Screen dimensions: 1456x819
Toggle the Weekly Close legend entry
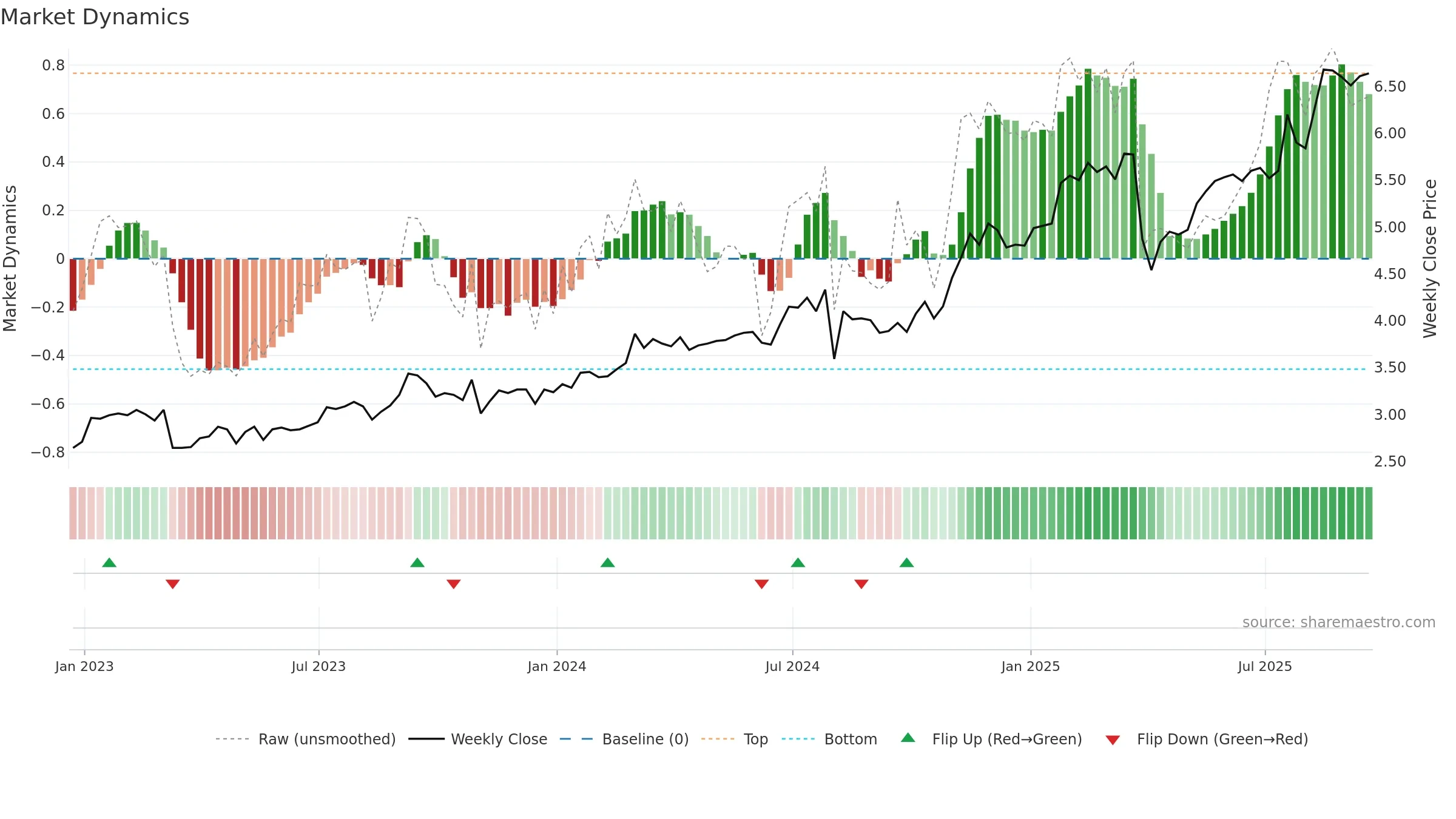tap(478, 739)
